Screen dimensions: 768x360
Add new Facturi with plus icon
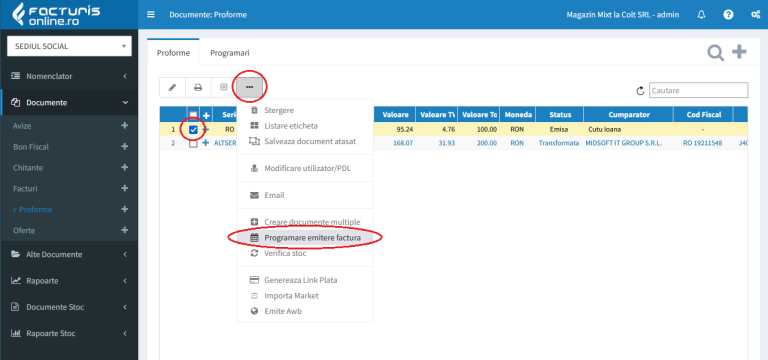pyautogui.click(x=124, y=188)
